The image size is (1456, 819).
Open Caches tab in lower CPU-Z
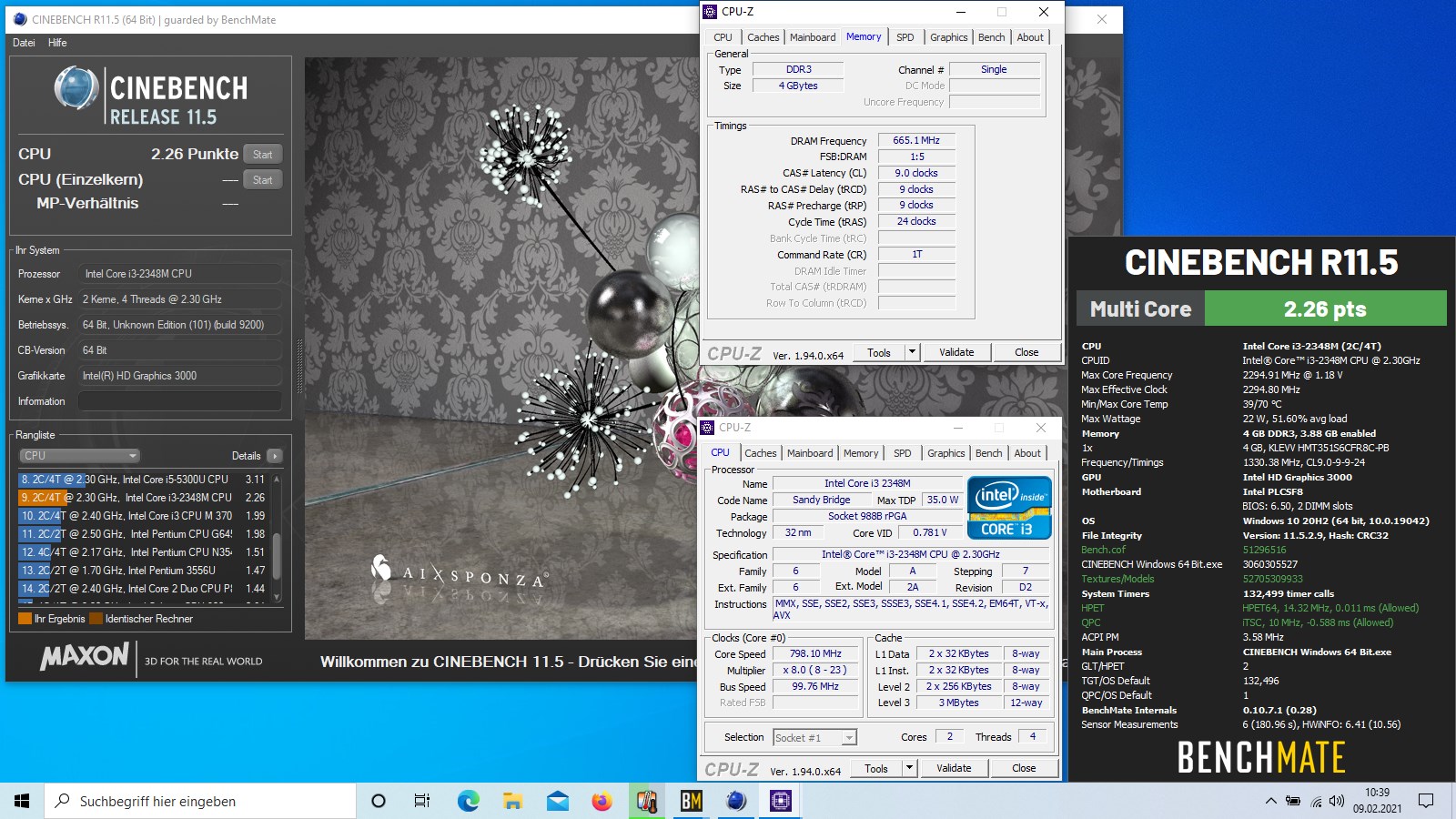click(760, 453)
